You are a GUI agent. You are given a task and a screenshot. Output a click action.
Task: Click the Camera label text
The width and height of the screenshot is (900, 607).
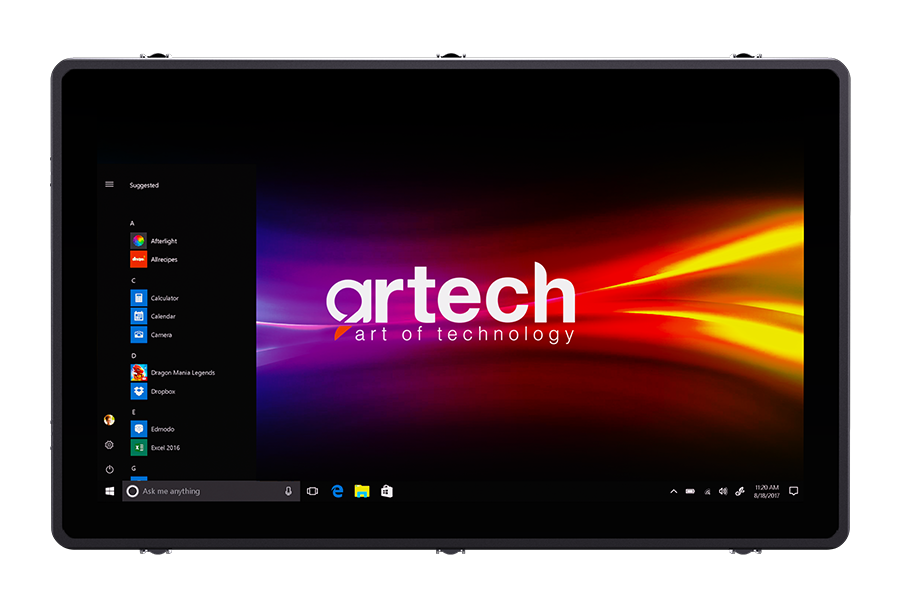(161, 334)
